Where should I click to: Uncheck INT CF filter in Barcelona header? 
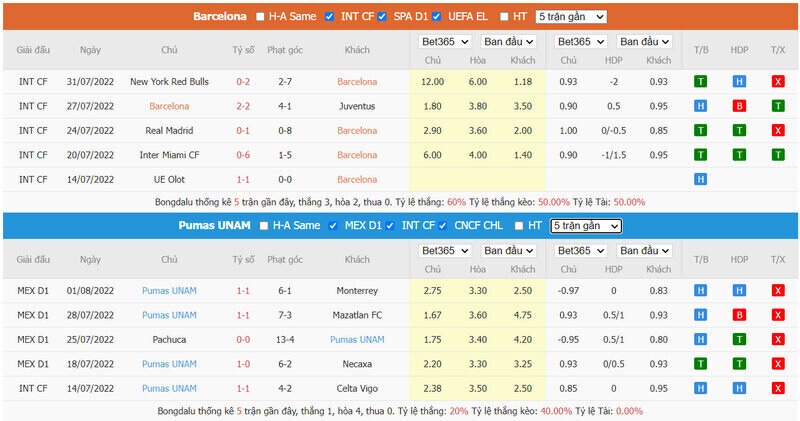click(x=330, y=17)
